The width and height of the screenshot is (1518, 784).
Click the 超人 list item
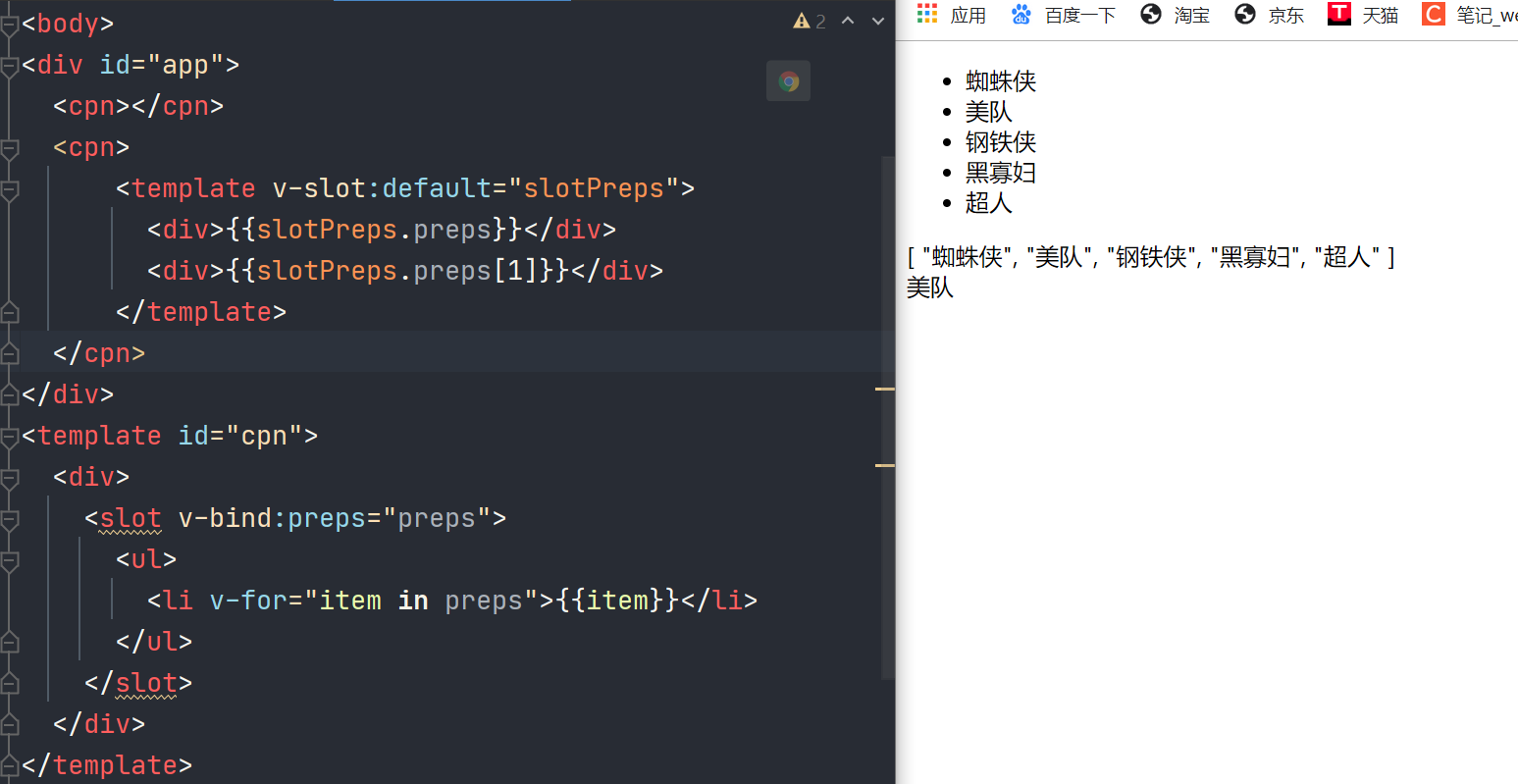[989, 203]
